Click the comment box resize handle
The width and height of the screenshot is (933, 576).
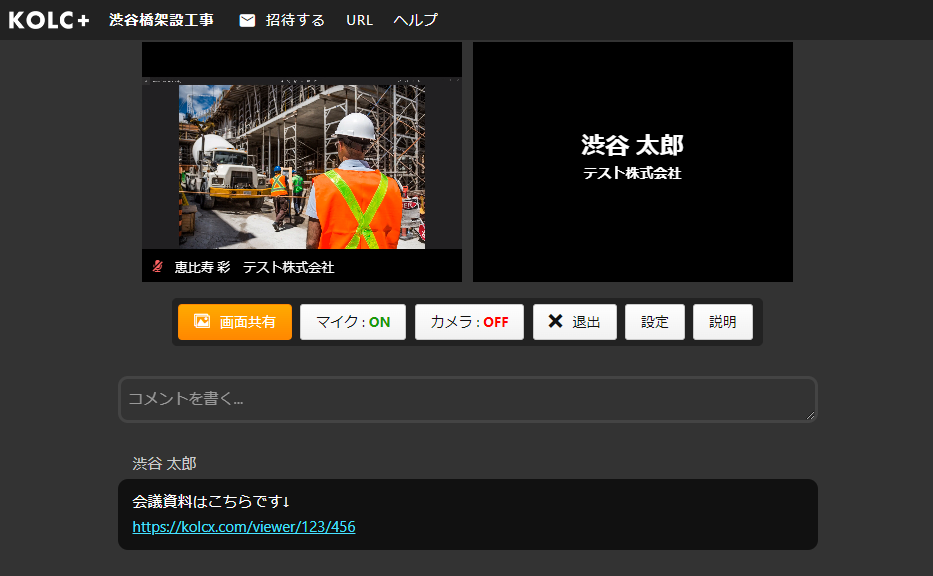(x=810, y=415)
